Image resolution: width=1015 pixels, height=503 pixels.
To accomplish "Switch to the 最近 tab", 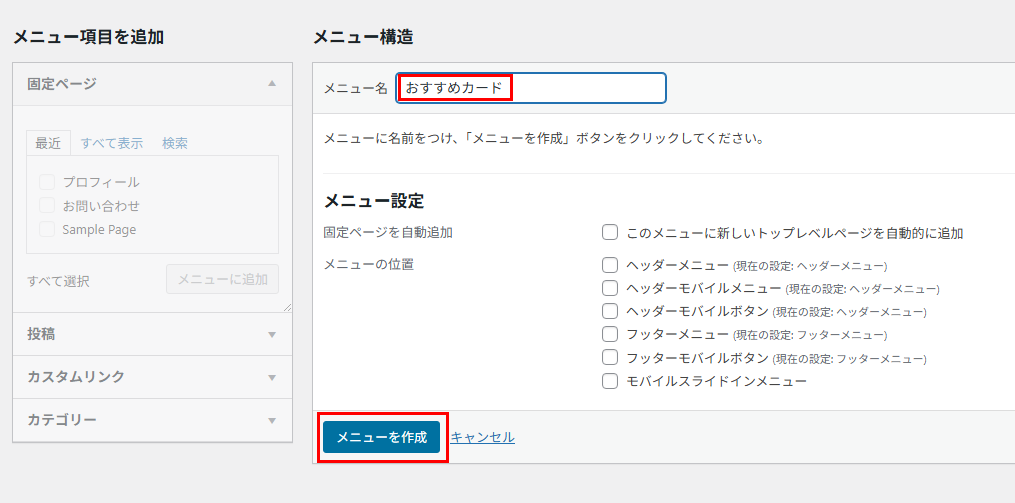I will coord(48,143).
